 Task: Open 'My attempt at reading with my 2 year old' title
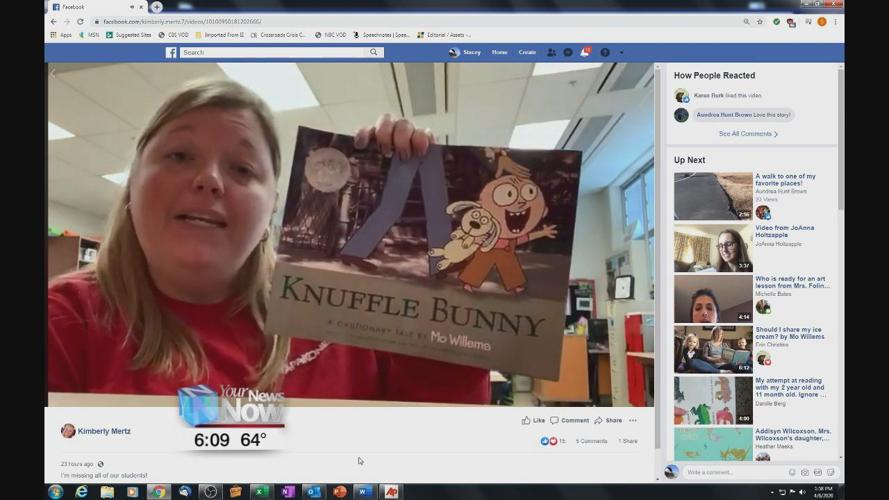click(790, 388)
